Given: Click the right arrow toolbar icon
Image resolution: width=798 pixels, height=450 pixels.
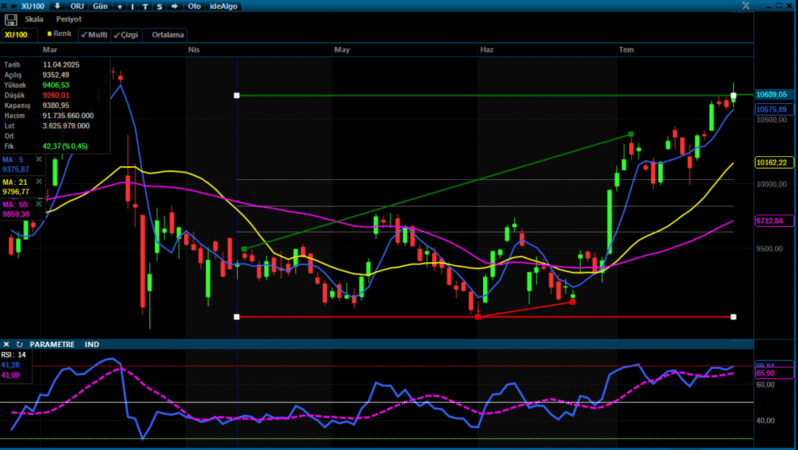Looking at the screenshot, I should 175,6.
